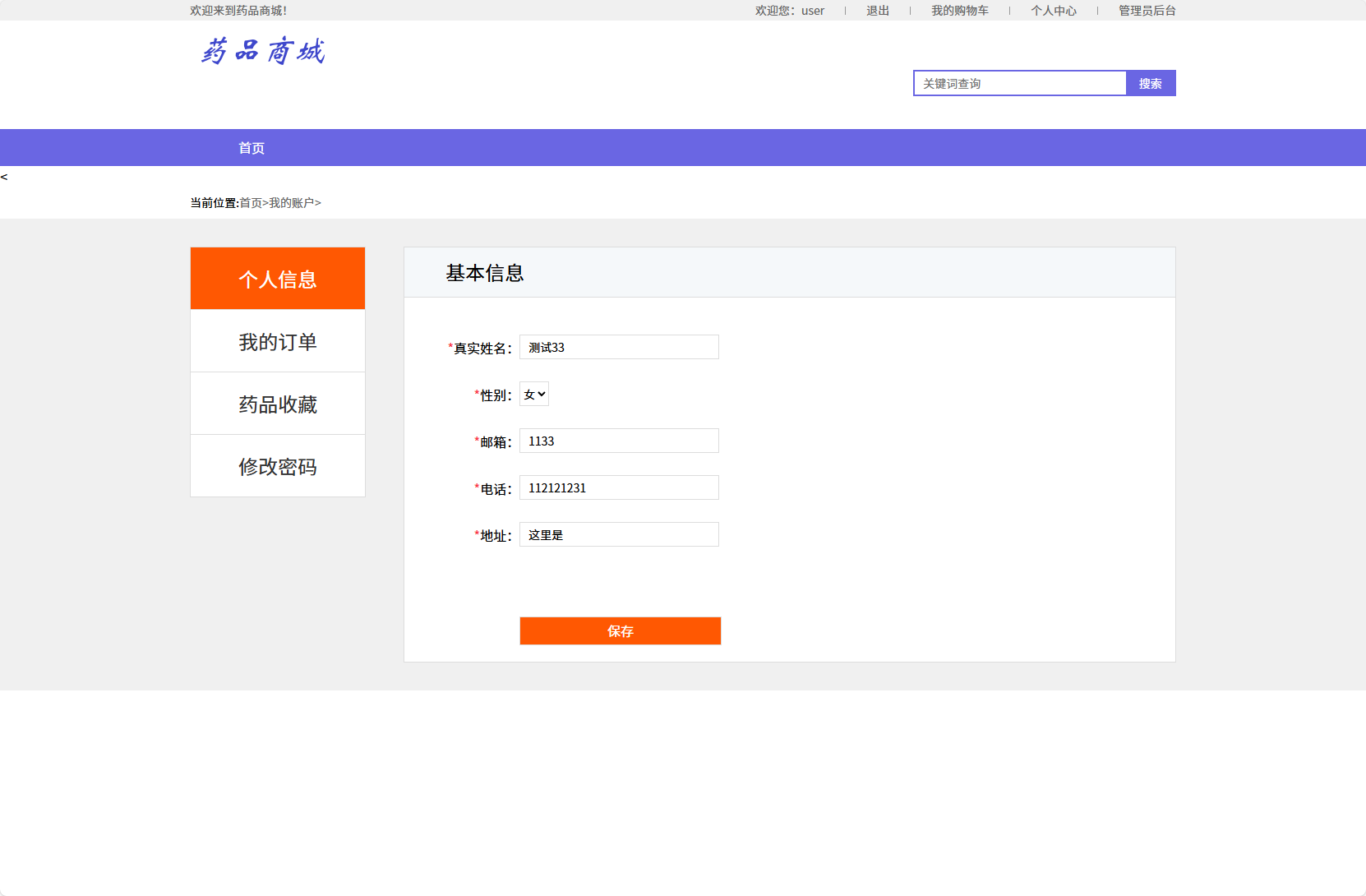Viewport: 1366px width, 896px height.
Task: Click the 药品商城 logo
Action: [261, 51]
